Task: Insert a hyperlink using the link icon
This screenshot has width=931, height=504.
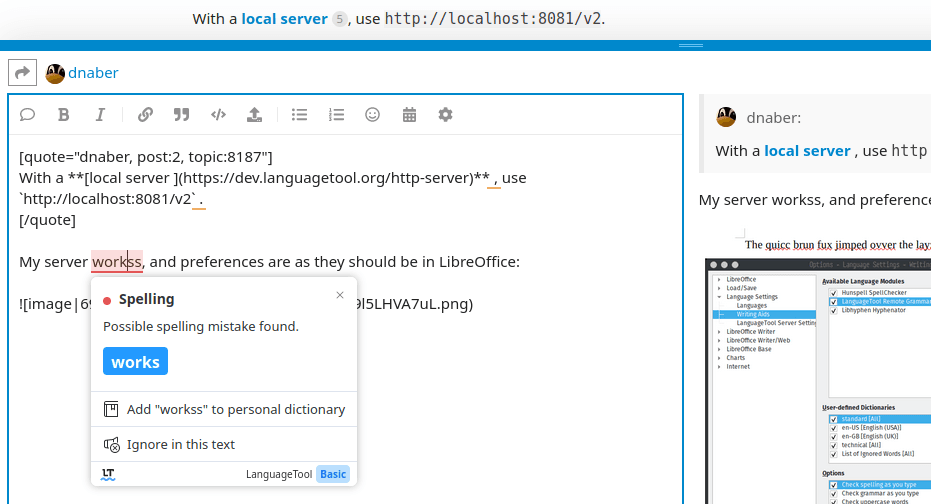Action: [145, 115]
